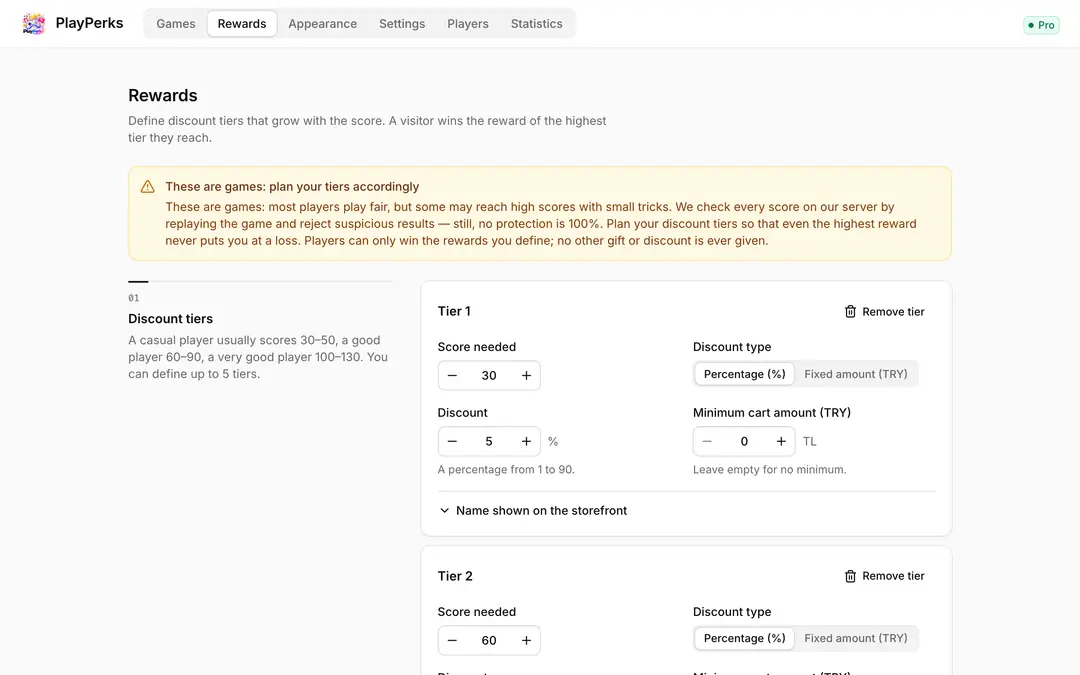
Task: Open the Players tab
Action: point(468,23)
